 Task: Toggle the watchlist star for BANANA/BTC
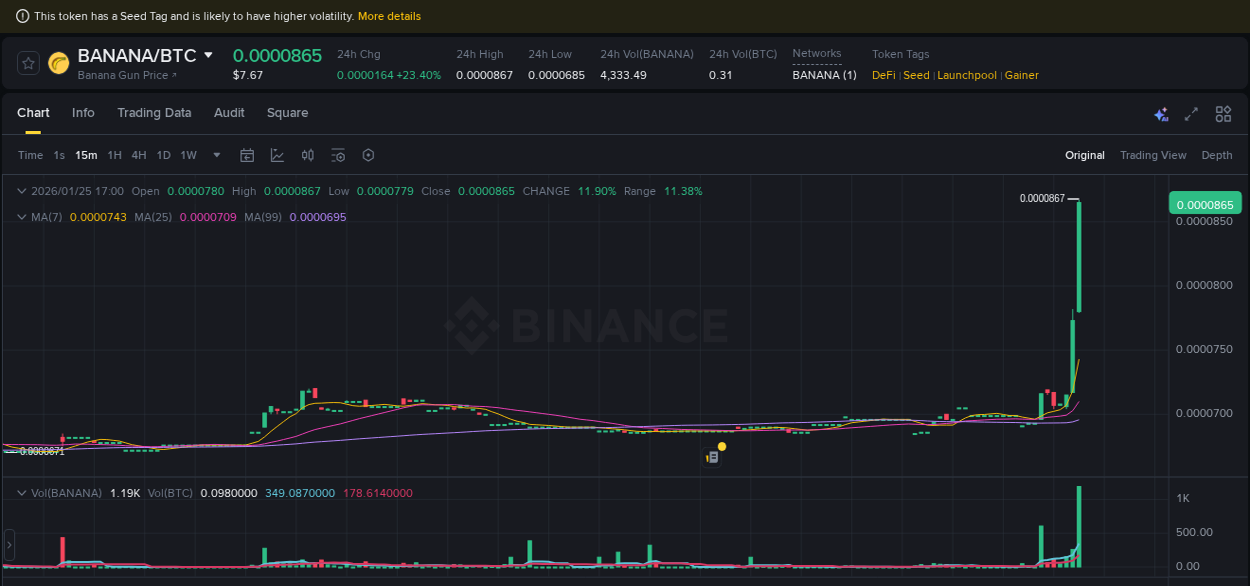pos(27,62)
